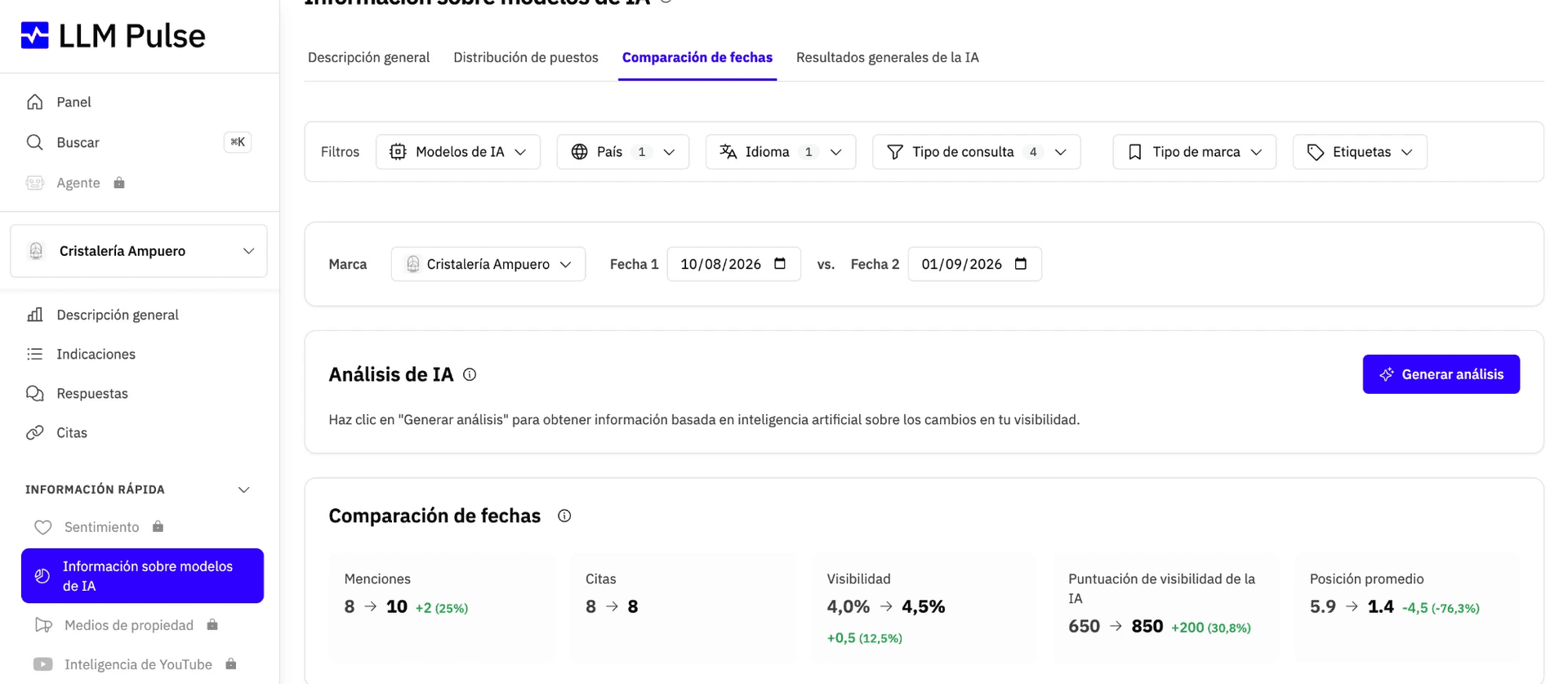Click the Fecha 1 date field
1568x684 pixels.
[733, 264]
